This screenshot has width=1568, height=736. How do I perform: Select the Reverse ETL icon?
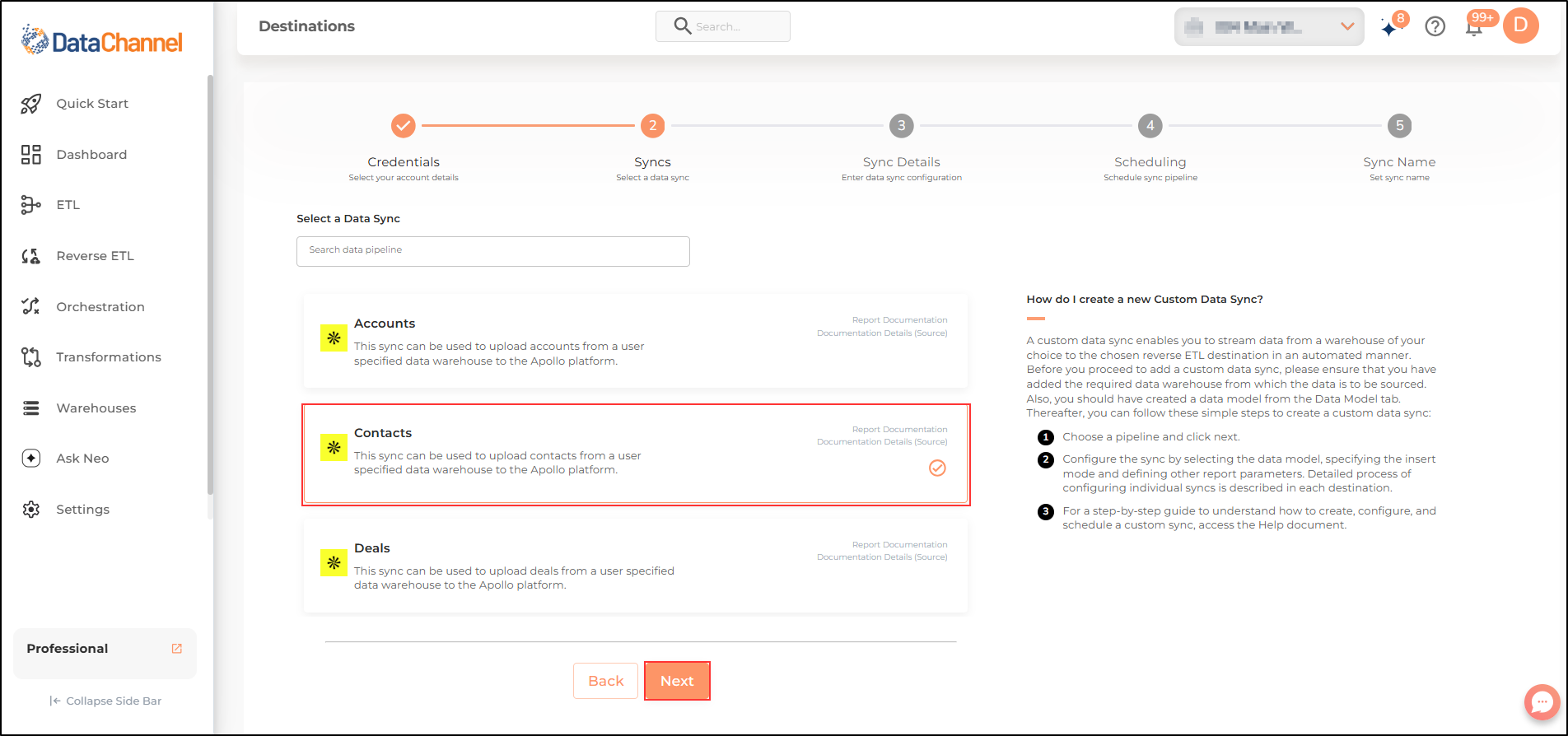click(x=31, y=256)
